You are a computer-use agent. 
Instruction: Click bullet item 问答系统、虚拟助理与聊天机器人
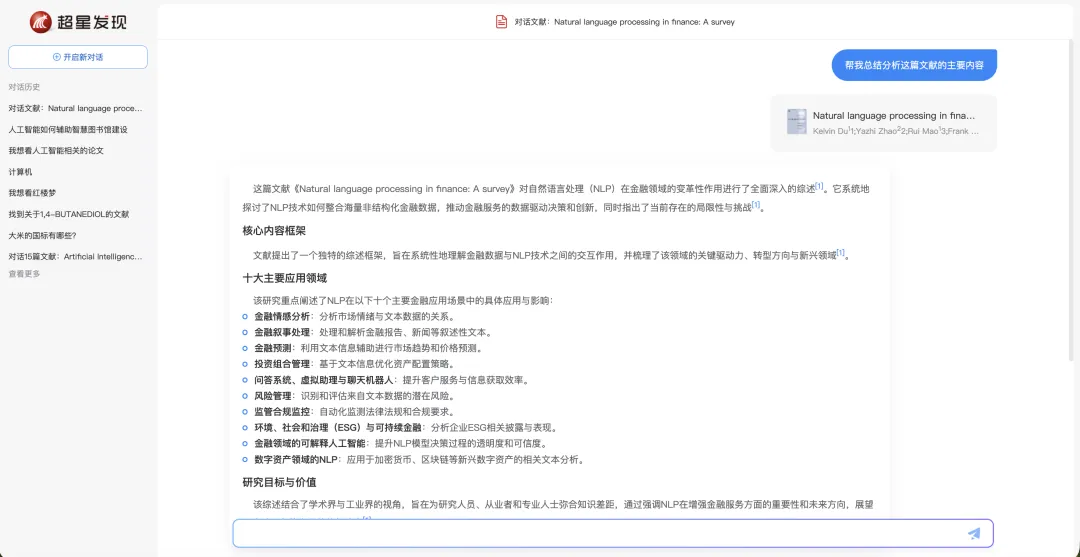click(385, 380)
